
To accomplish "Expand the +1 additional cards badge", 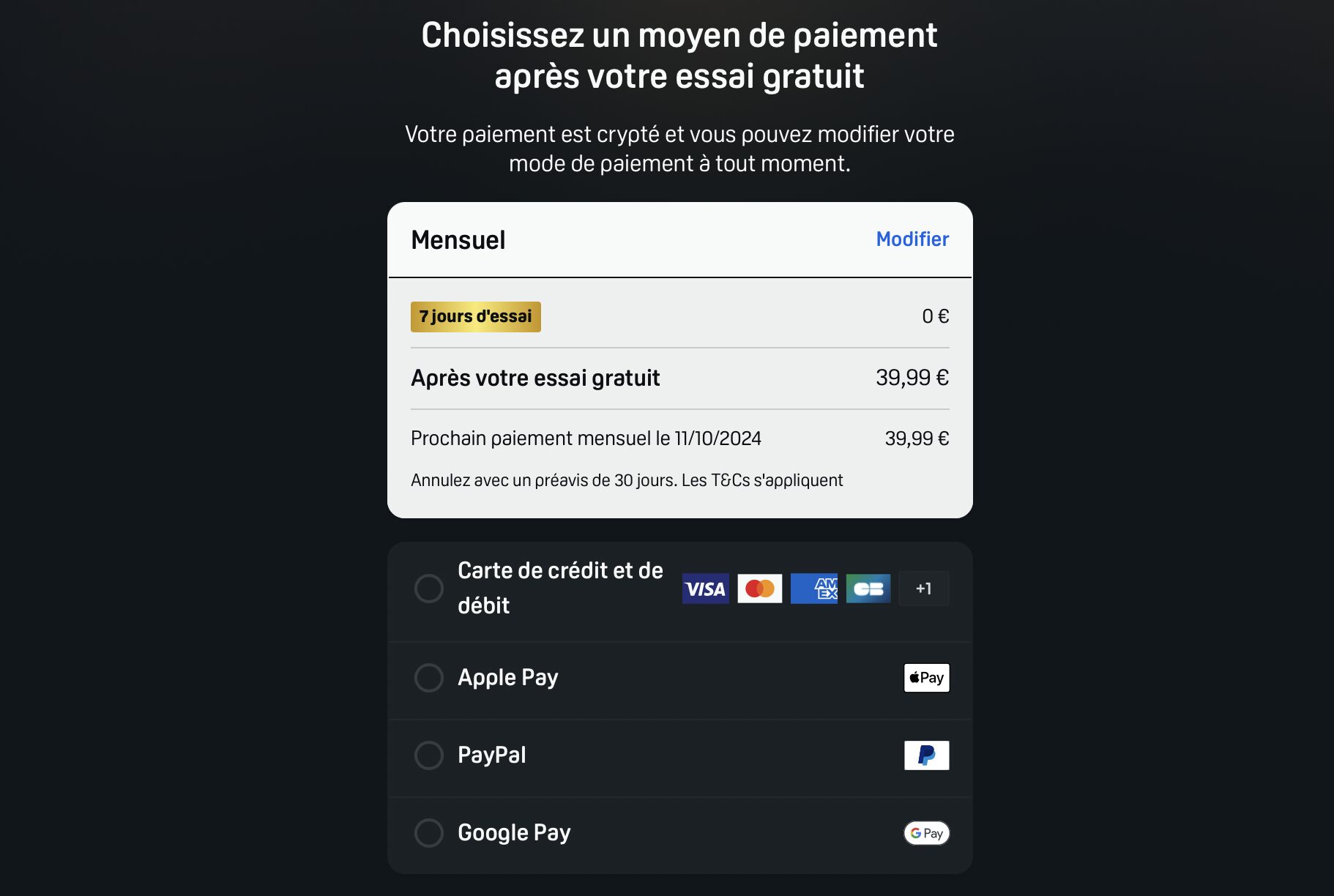I will (x=923, y=589).
